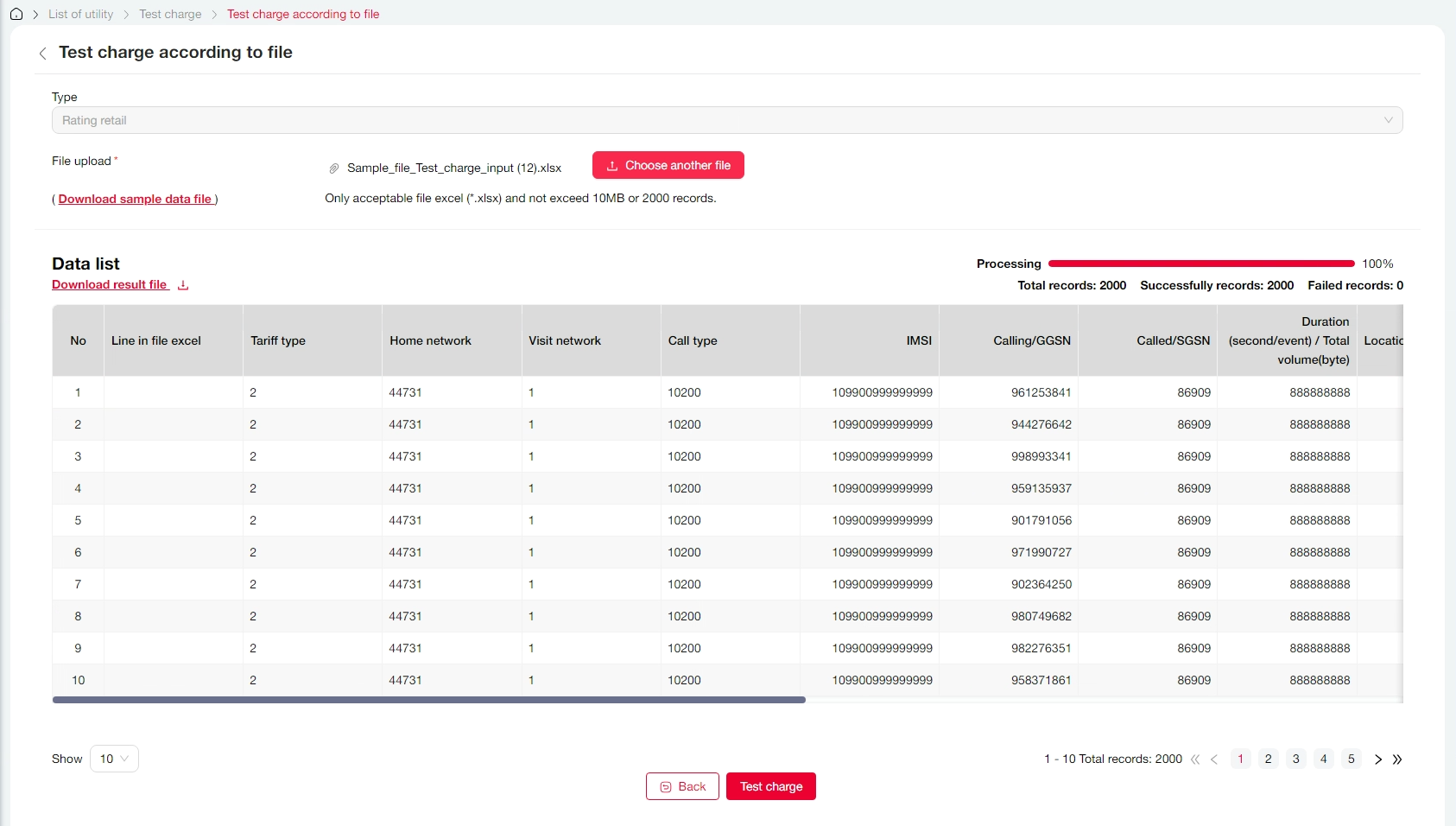
Task: Click the download icon next to result file
Action: (183, 285)
